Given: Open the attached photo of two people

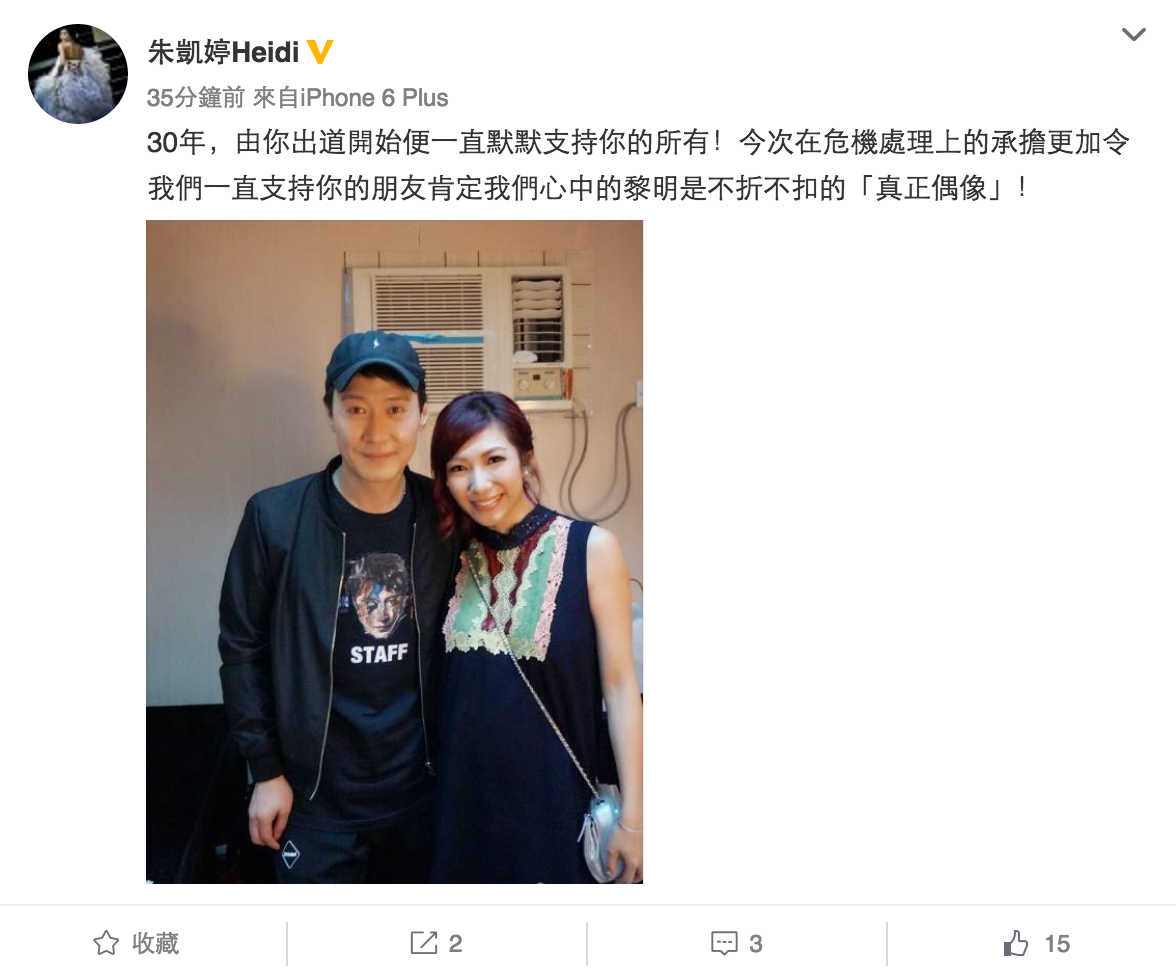Looking at the screenshot, I should pyautogui.click(x=394, y=551).
